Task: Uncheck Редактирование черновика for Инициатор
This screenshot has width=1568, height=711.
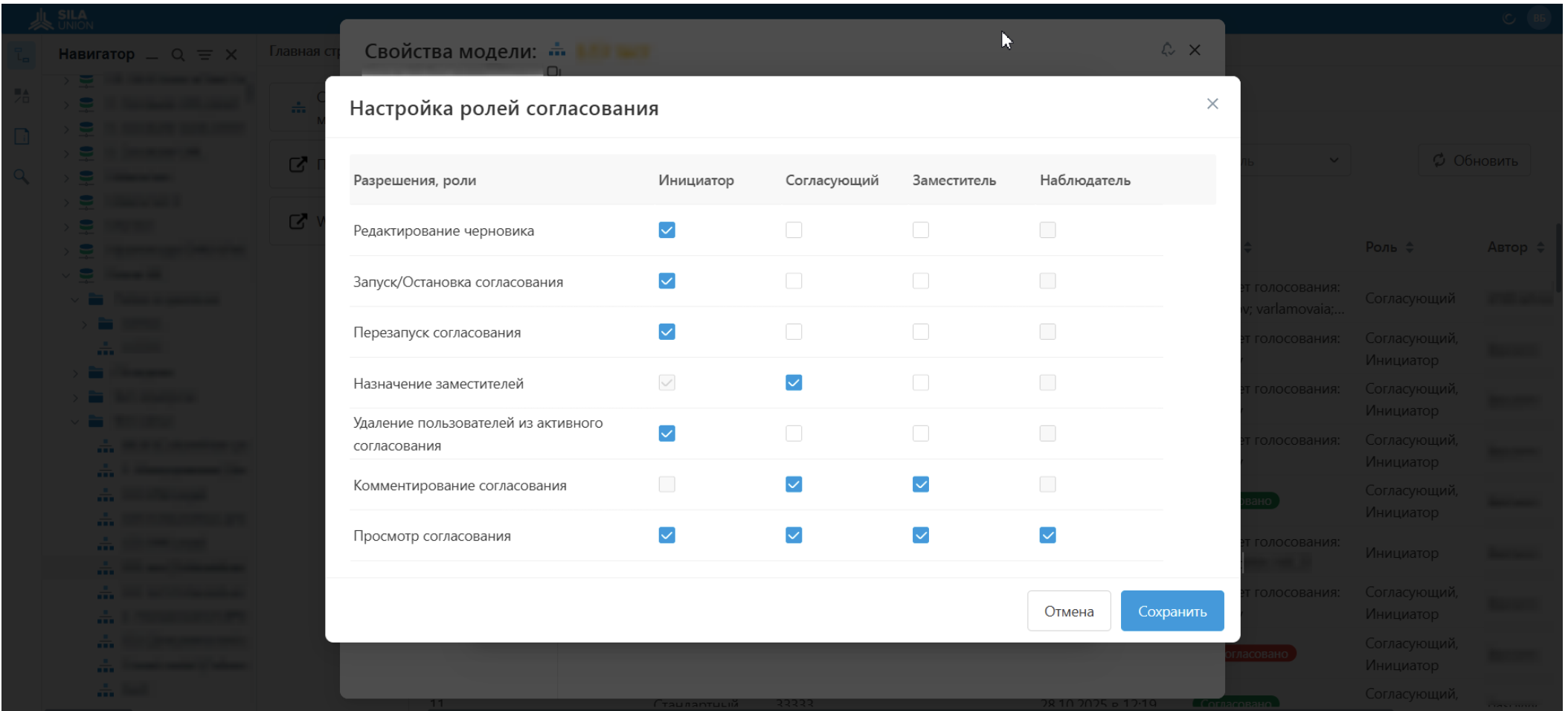Action: click(666, 231)
